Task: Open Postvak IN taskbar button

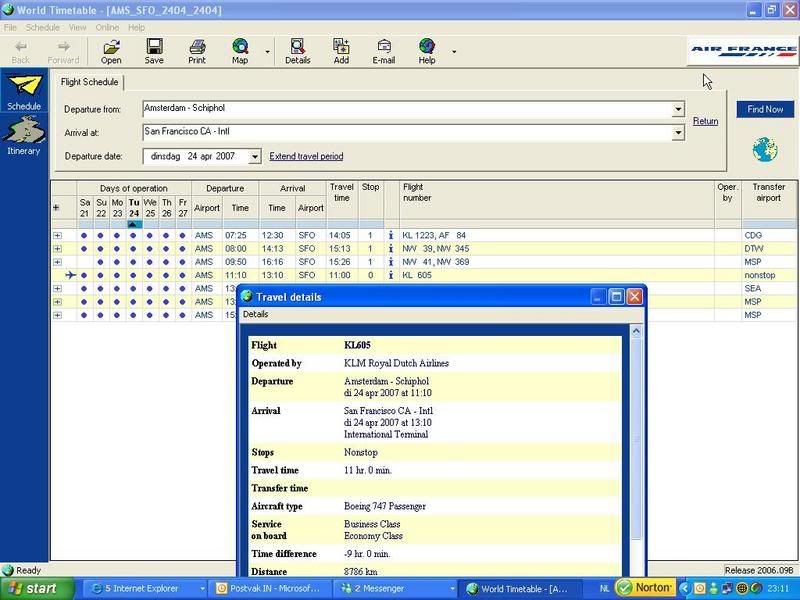Action: [x=270, y=588]
